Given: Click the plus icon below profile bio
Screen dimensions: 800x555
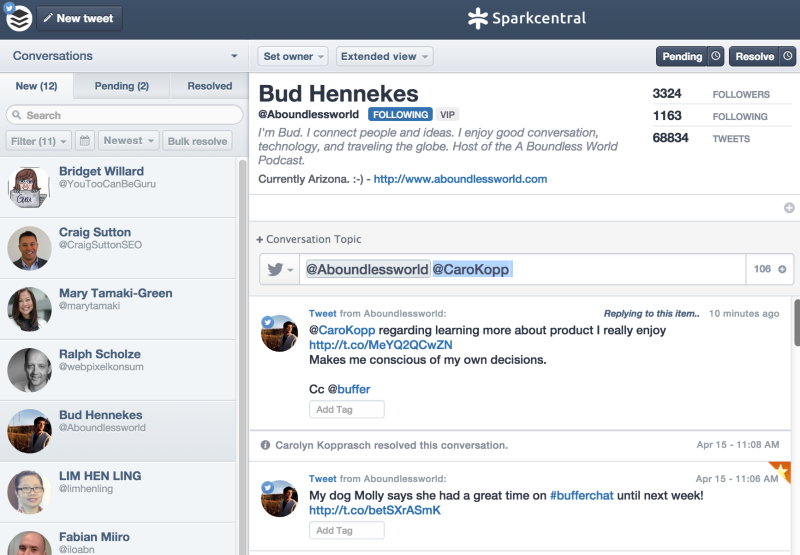Looking at the screenshot, I should (789, 208).
